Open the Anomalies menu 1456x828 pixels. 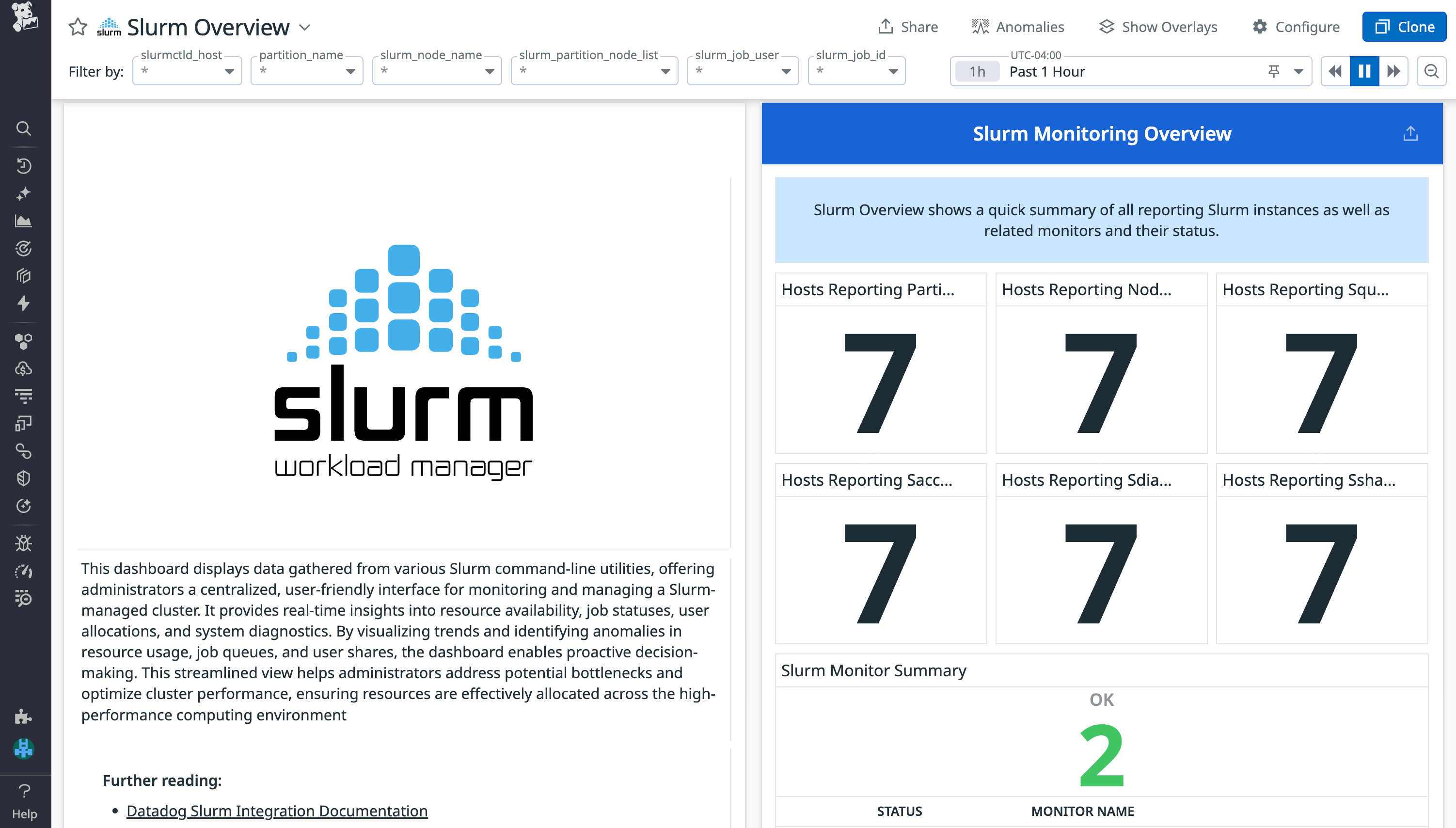click(x=1017, y=26)
